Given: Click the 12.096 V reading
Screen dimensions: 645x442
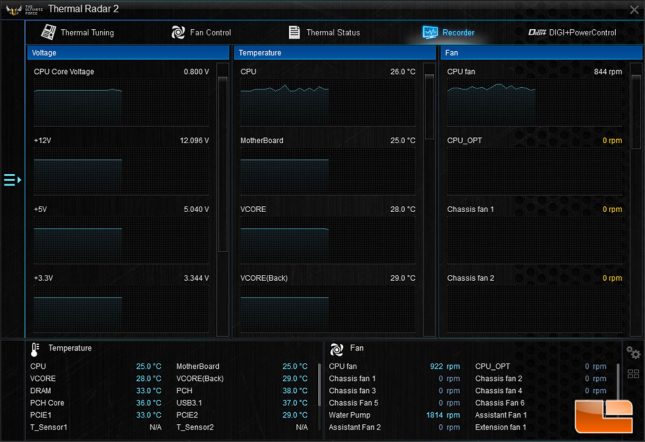Looking at the screenshot, I should click(x=194, y=141).
